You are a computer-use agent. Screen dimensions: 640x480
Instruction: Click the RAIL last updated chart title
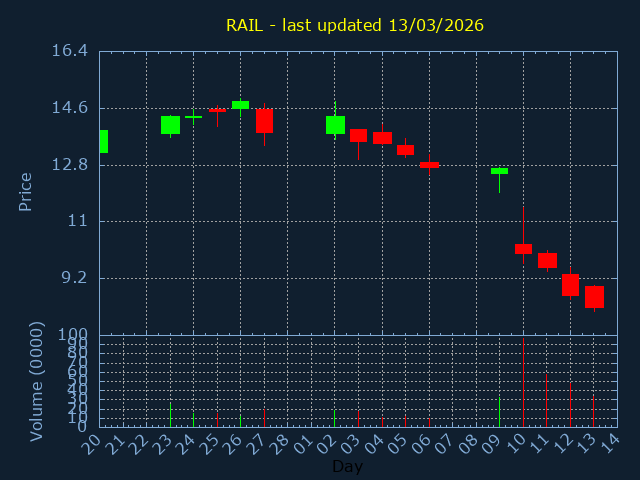(355, 25)
